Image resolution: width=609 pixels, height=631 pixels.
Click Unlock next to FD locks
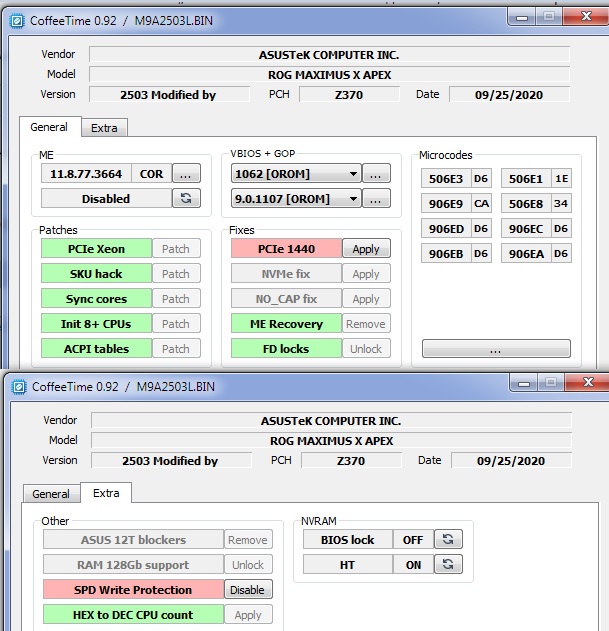pyautogui.click(x=366, y=348)
